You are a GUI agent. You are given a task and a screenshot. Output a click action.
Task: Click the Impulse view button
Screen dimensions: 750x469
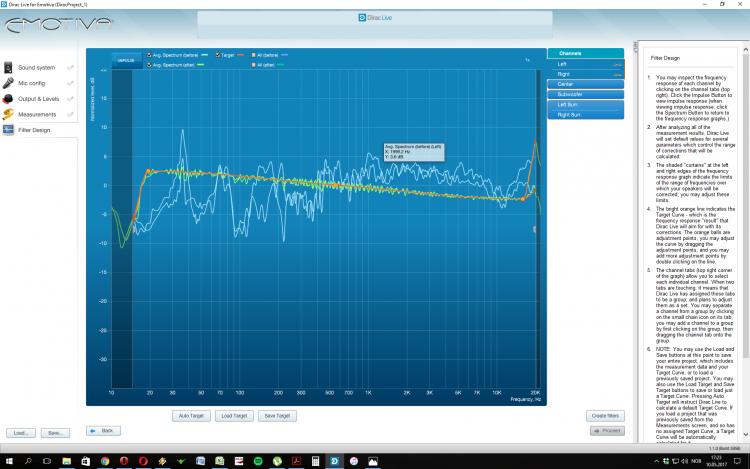[126, 60]
